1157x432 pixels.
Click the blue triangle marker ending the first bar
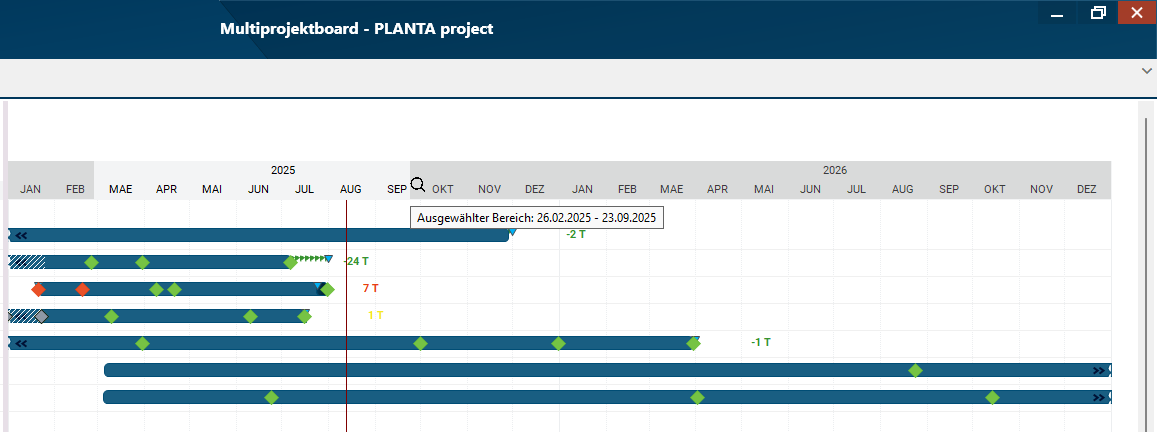pos(513,232)
